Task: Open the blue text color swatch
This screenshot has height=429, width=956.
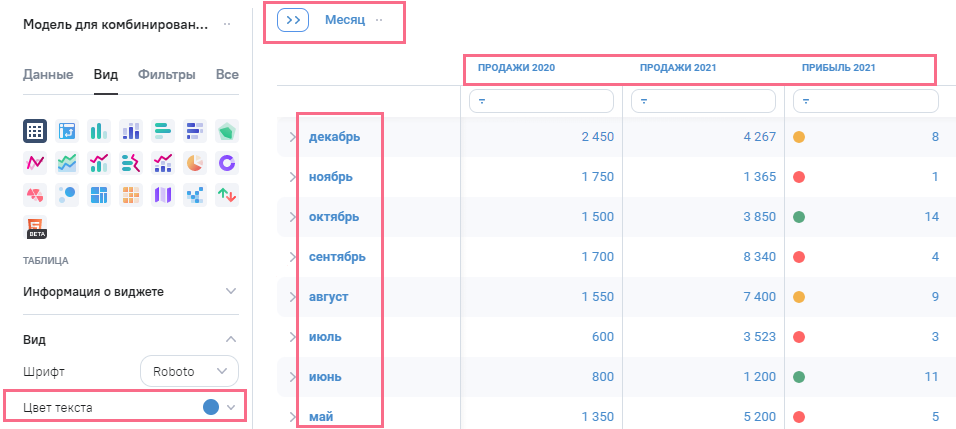Action: click(x=211, y=407)
